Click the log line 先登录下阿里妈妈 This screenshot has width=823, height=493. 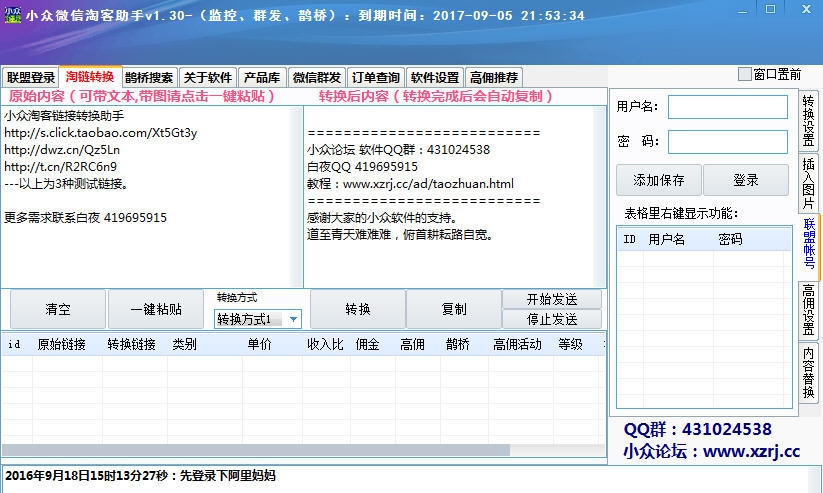(x=140, y=476)
